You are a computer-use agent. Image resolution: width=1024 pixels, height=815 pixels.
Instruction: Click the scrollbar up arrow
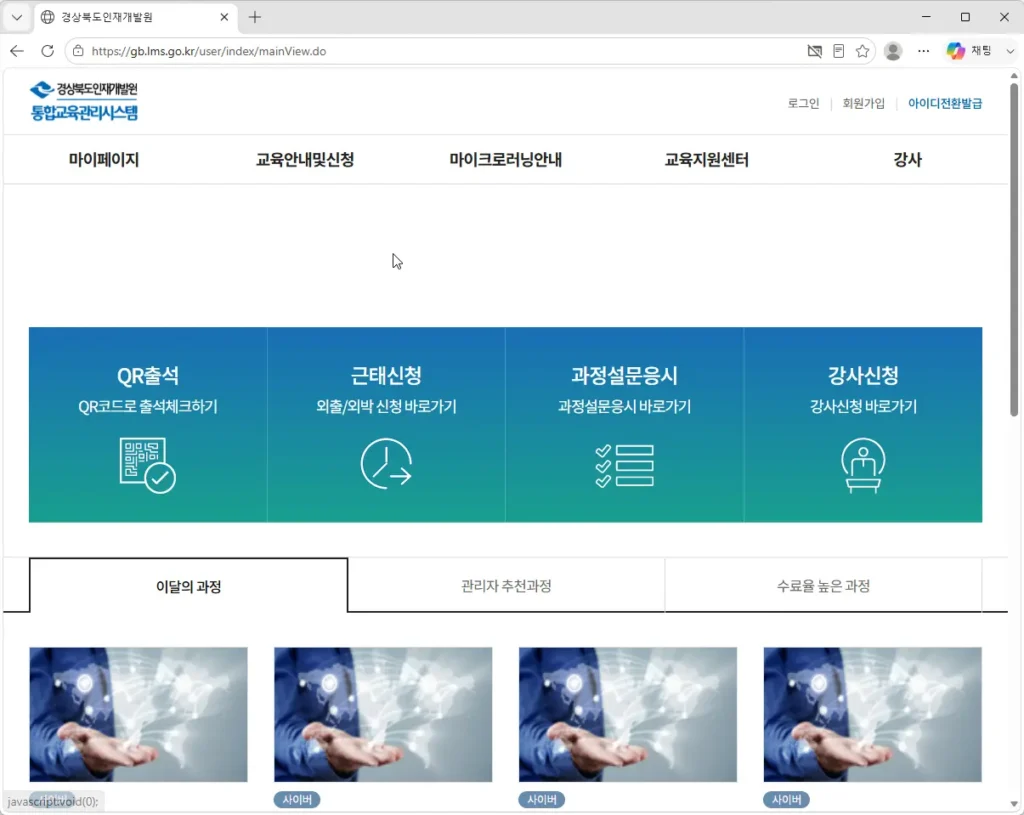pyautogui.click(x=1014, y=76)
